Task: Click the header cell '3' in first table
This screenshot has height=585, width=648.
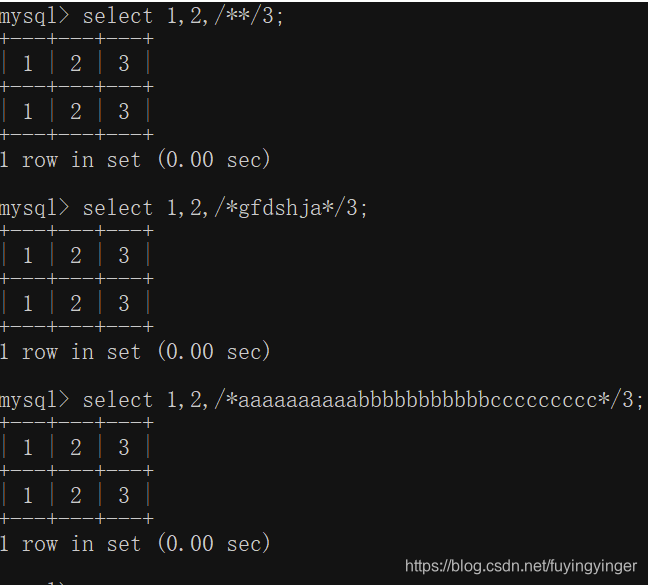Action: pyautogui.click(x=124, y=64)
